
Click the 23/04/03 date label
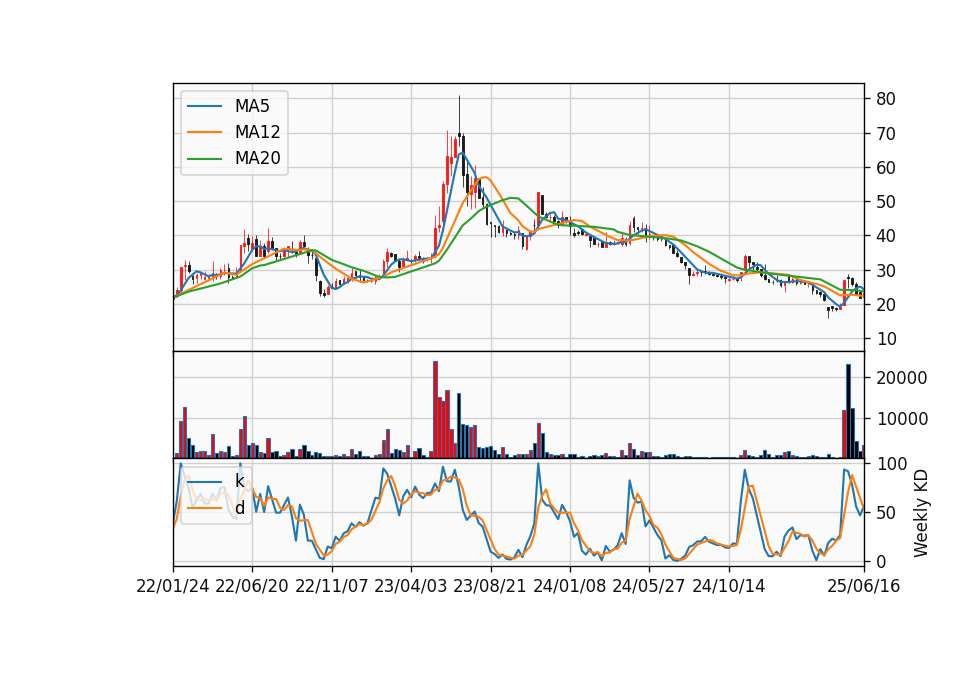click(411, 587)
